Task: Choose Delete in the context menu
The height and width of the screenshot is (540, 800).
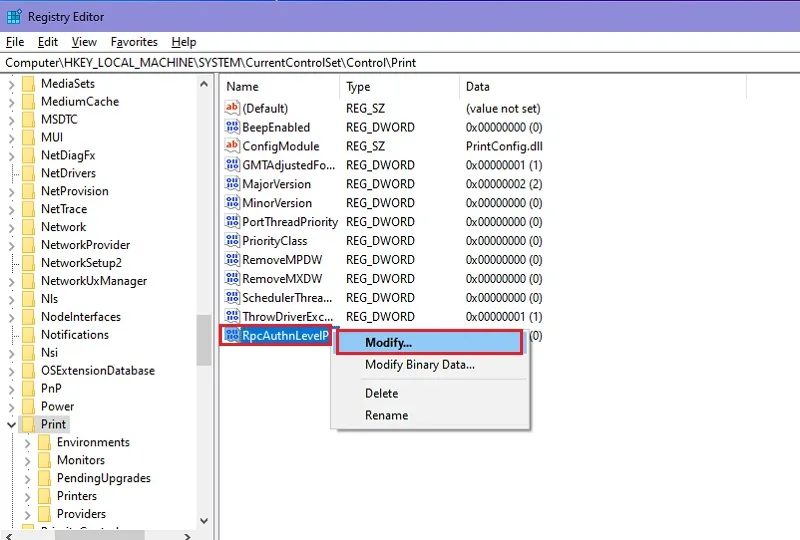Action: [381, 393]
